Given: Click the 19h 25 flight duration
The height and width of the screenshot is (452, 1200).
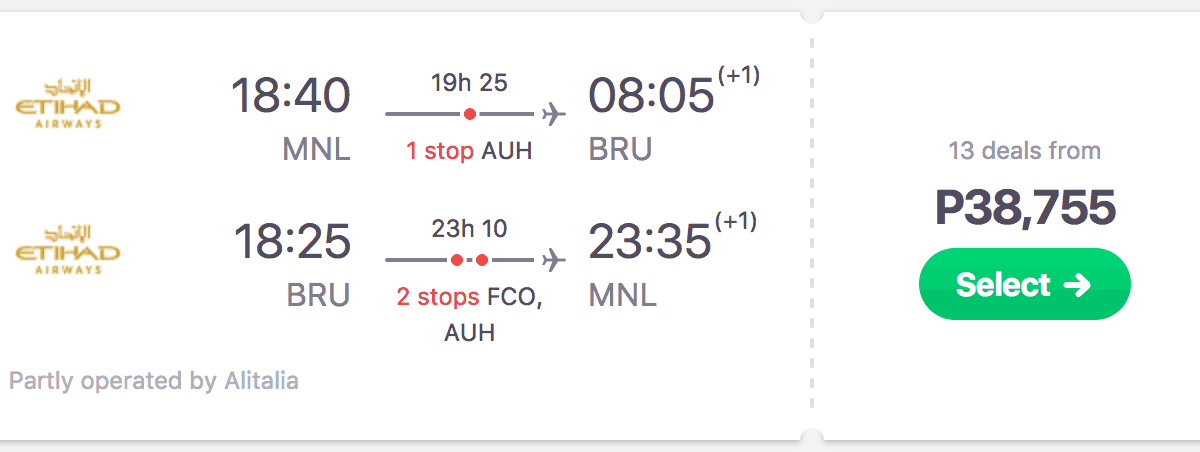Looking at the screenshot, I should 469,82.
